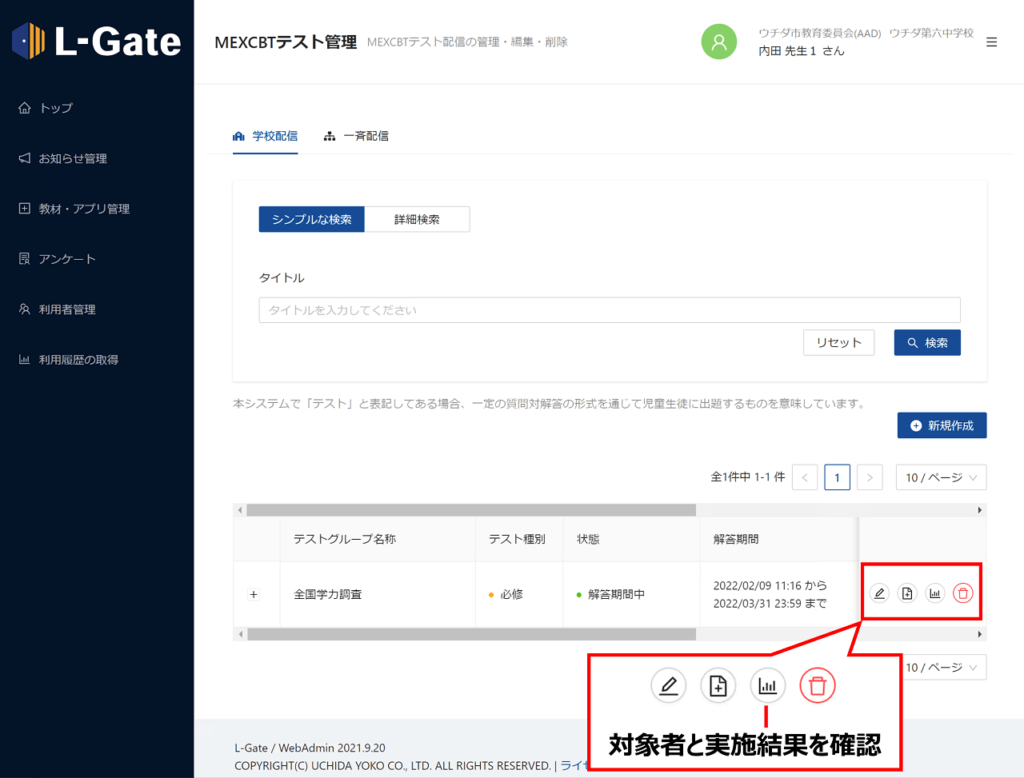This screenshot has height=778, width=1024.
Task: Go to previous page of results
Action: 805,477
